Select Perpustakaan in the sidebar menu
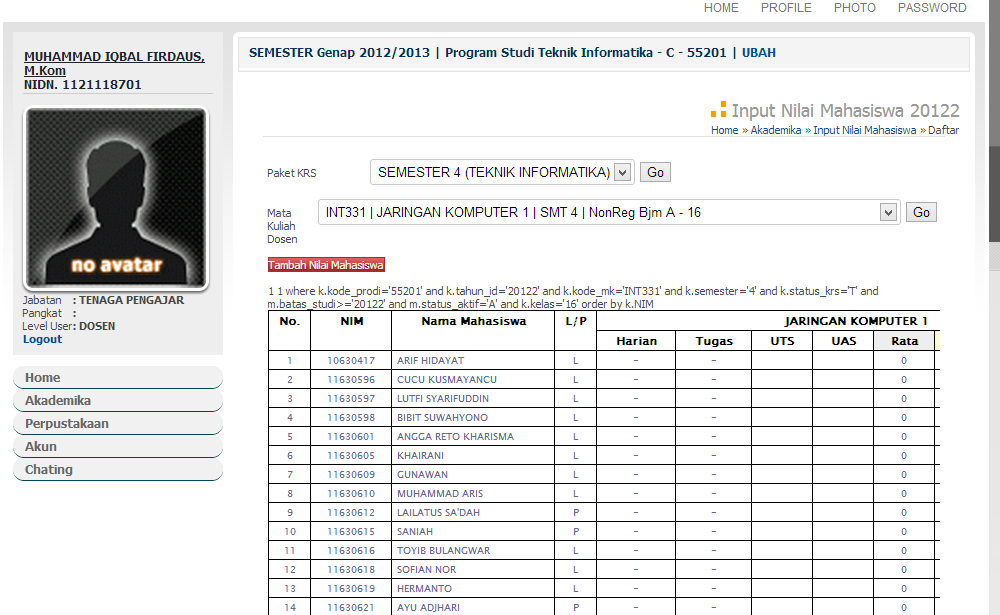Screen dimensions: 1000x615 point(67,424)
